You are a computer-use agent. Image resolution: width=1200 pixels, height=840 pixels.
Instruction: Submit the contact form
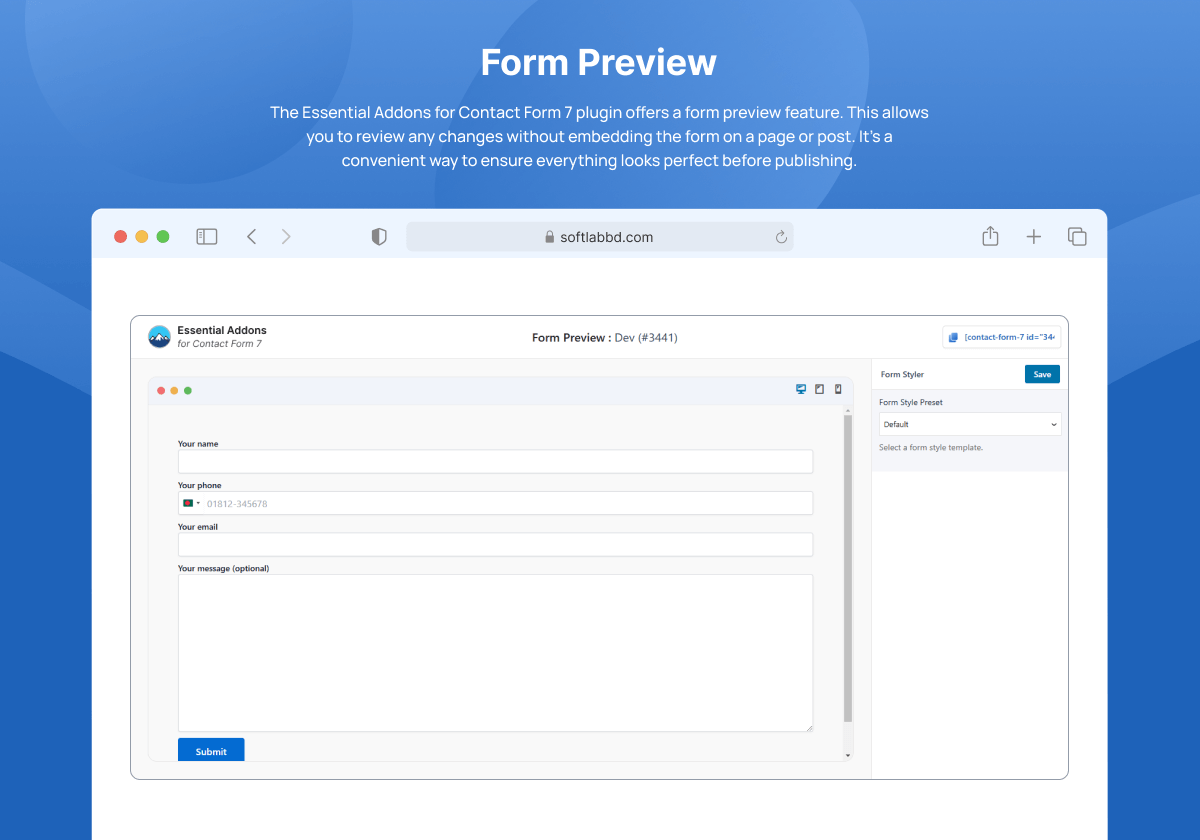coord(211,750)
